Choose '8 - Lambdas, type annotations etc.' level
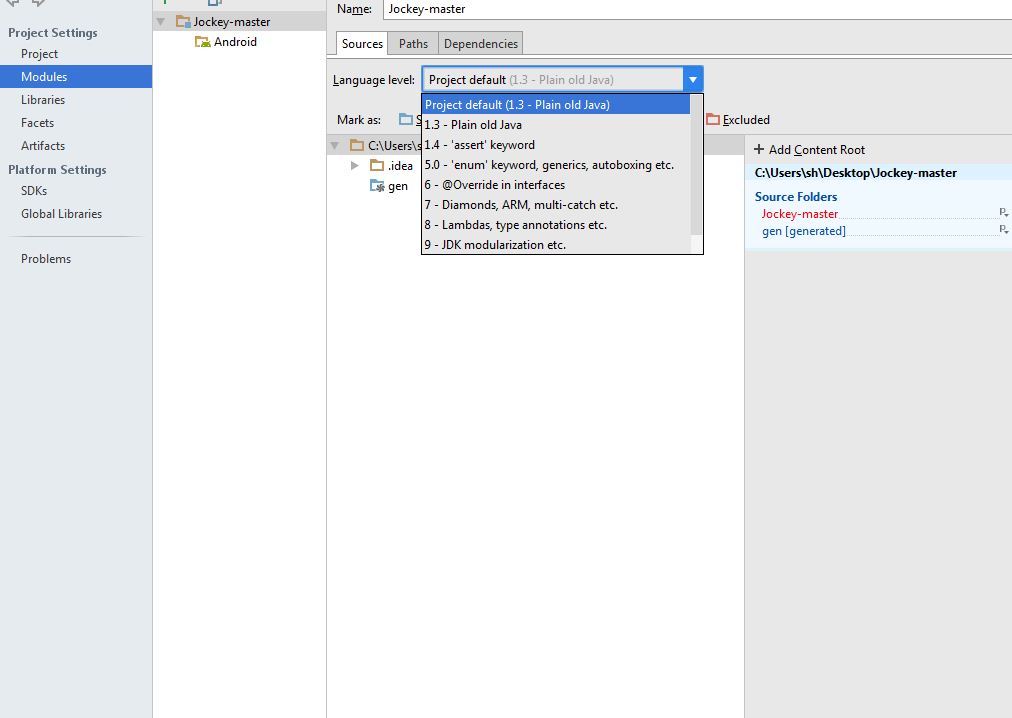Screen dimensions: 1012x718 pos(515,225)
